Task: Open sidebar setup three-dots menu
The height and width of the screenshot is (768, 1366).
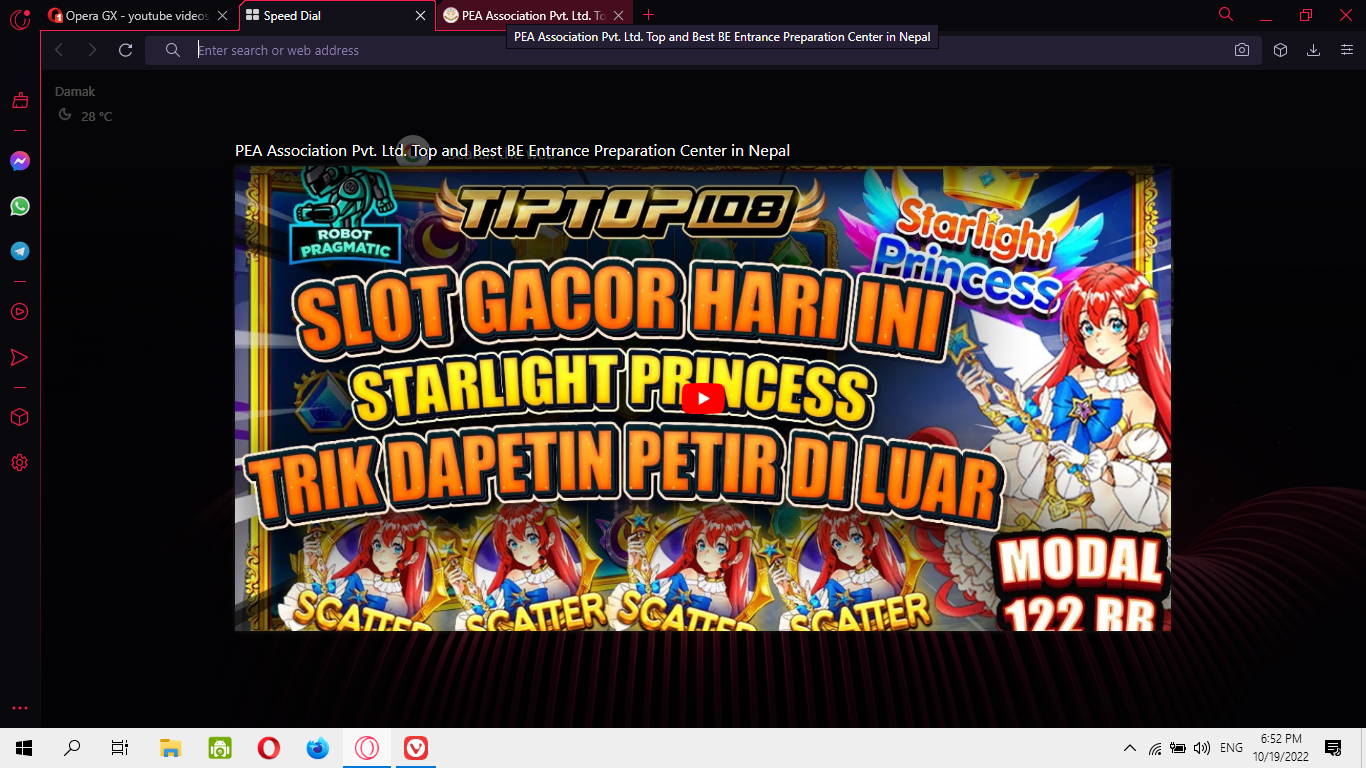Action: (20, 708)
